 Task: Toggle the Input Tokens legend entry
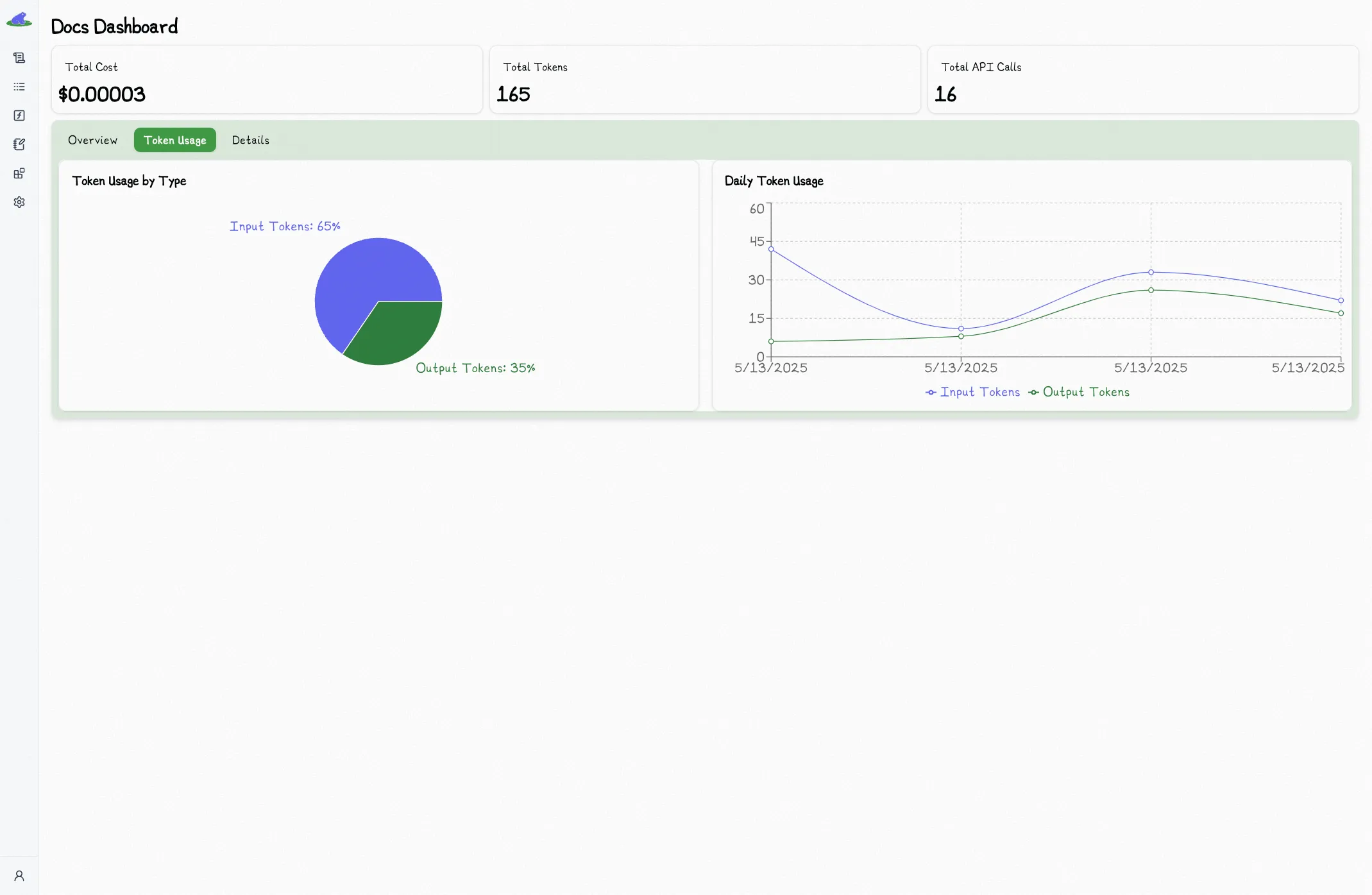coord(973,391)
